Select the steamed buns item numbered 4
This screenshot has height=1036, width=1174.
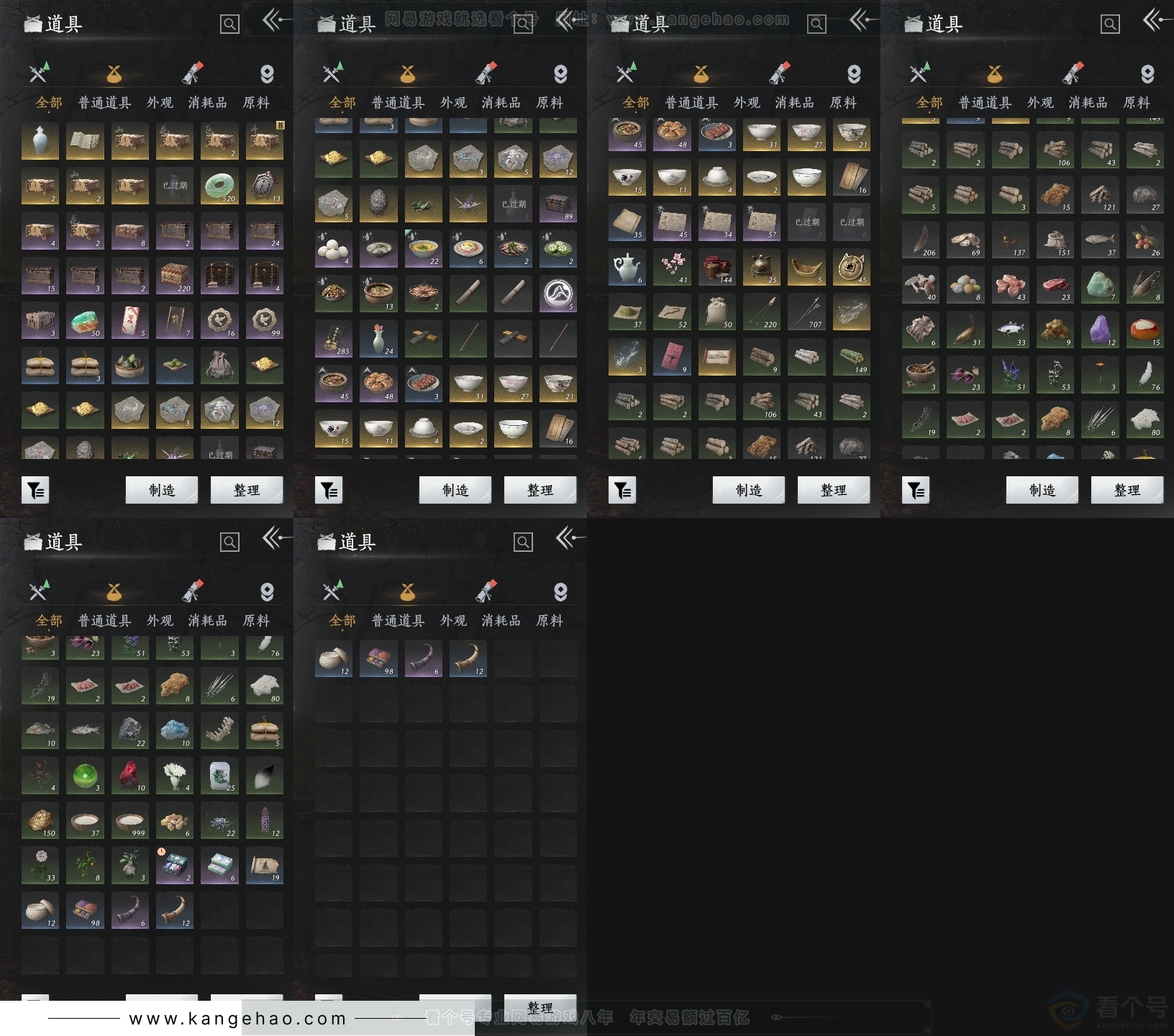(334, 249)
